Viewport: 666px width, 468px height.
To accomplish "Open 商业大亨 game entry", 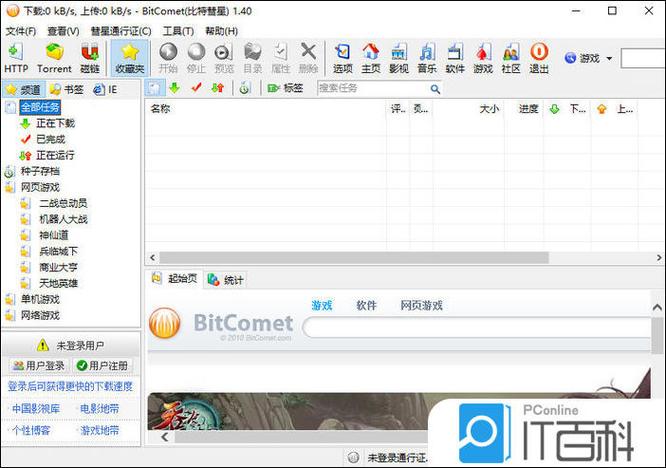I will [58, 268].
